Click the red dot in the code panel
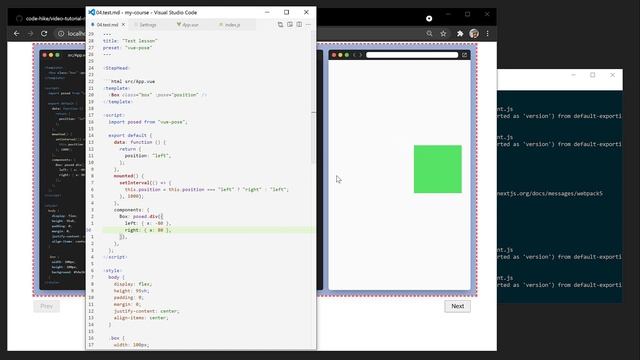 coord(44,55)
